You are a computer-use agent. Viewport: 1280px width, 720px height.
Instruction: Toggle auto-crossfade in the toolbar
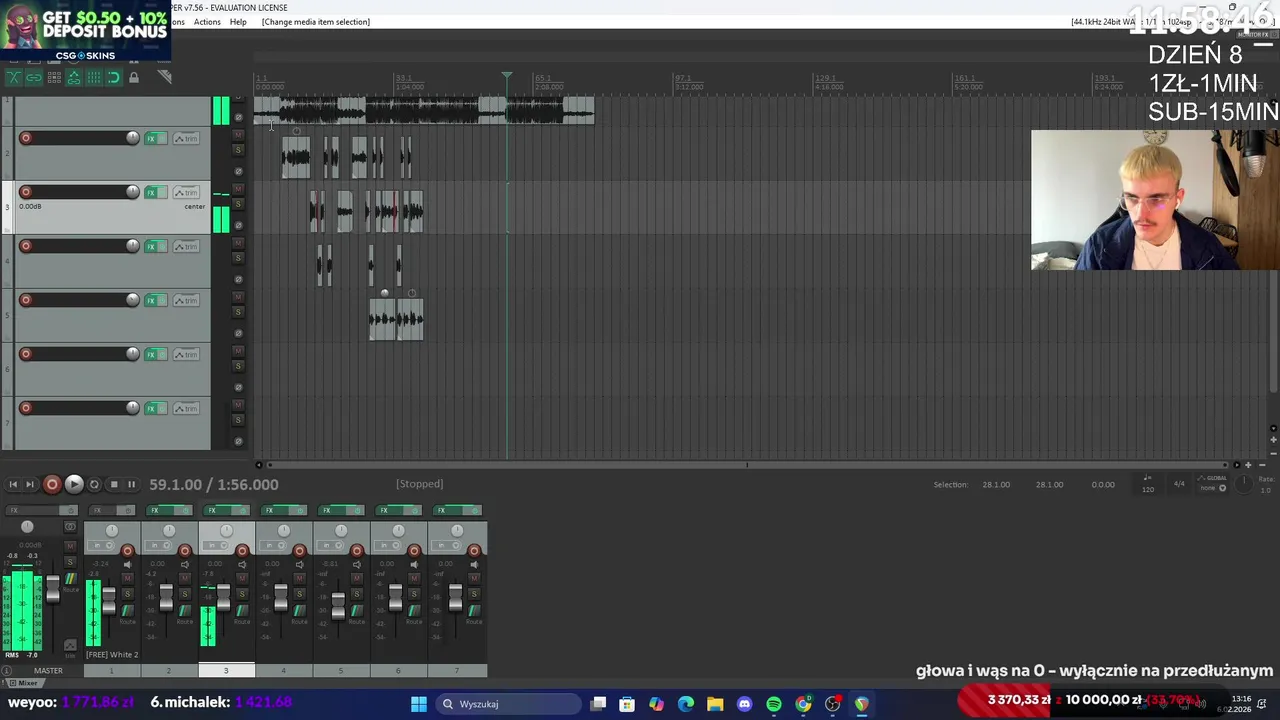click(13, 77)
